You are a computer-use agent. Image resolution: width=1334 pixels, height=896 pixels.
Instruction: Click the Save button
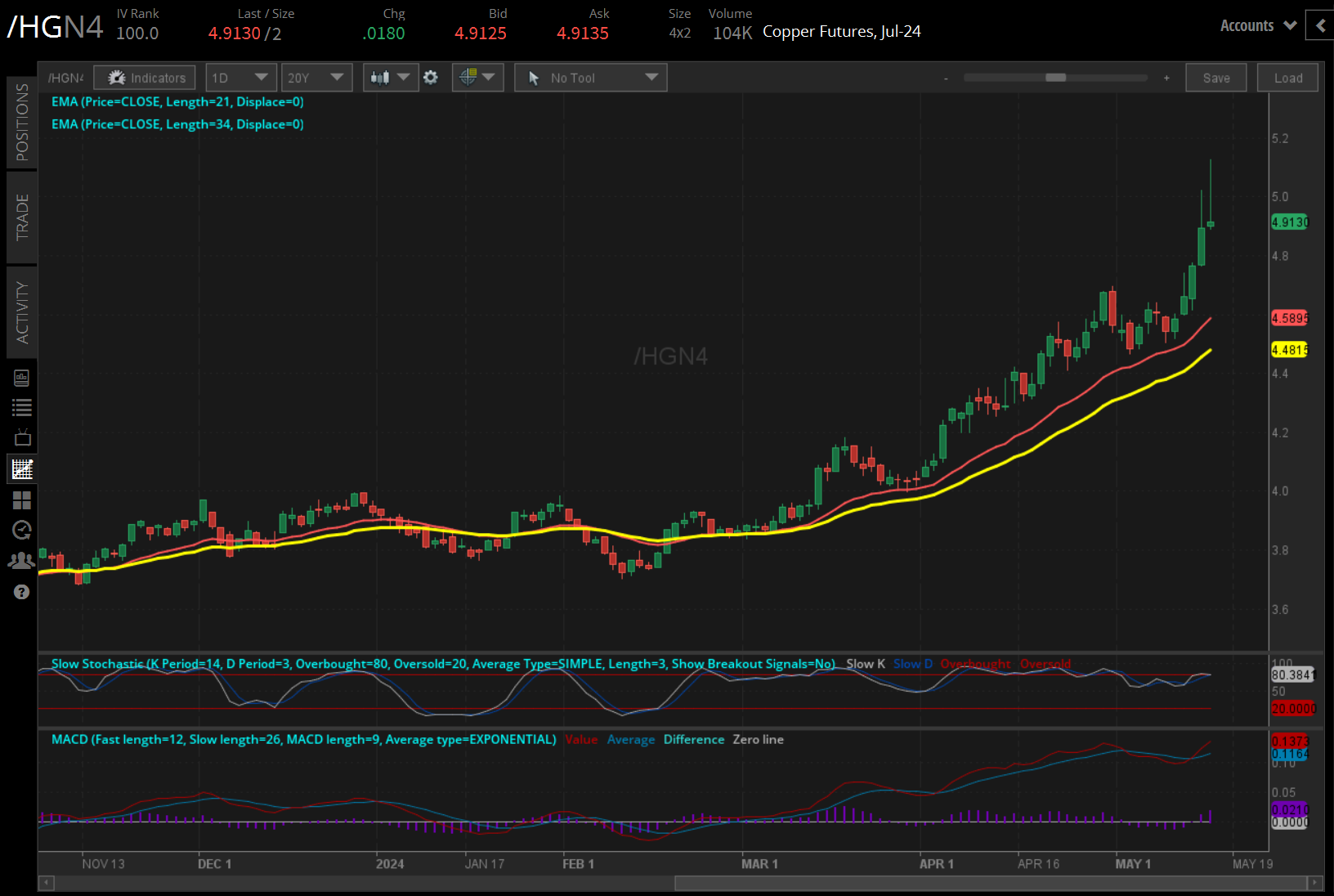click(x=1215, y=78)
